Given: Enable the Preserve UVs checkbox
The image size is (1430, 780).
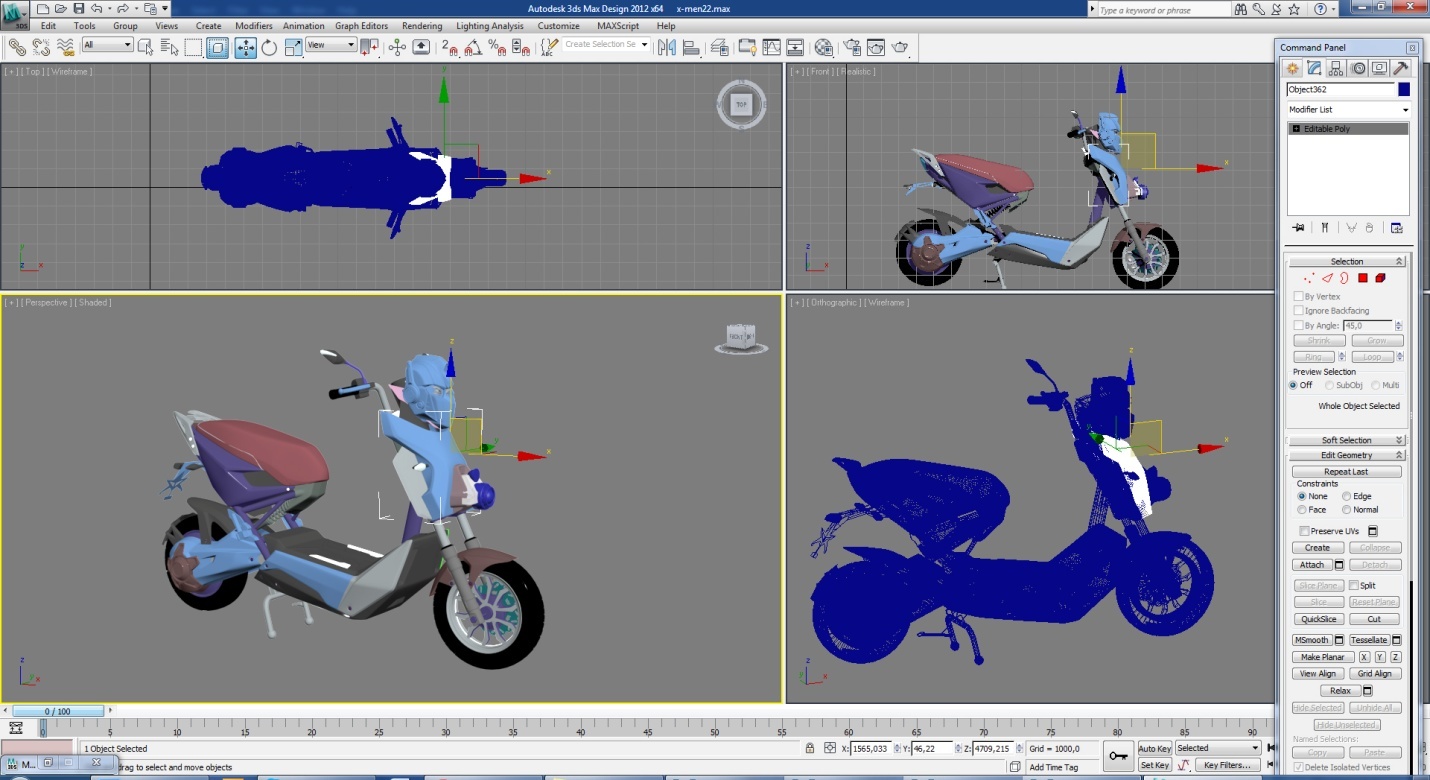Looking at the screenshot, I should pyautogui.click(x=1304, y=531).
